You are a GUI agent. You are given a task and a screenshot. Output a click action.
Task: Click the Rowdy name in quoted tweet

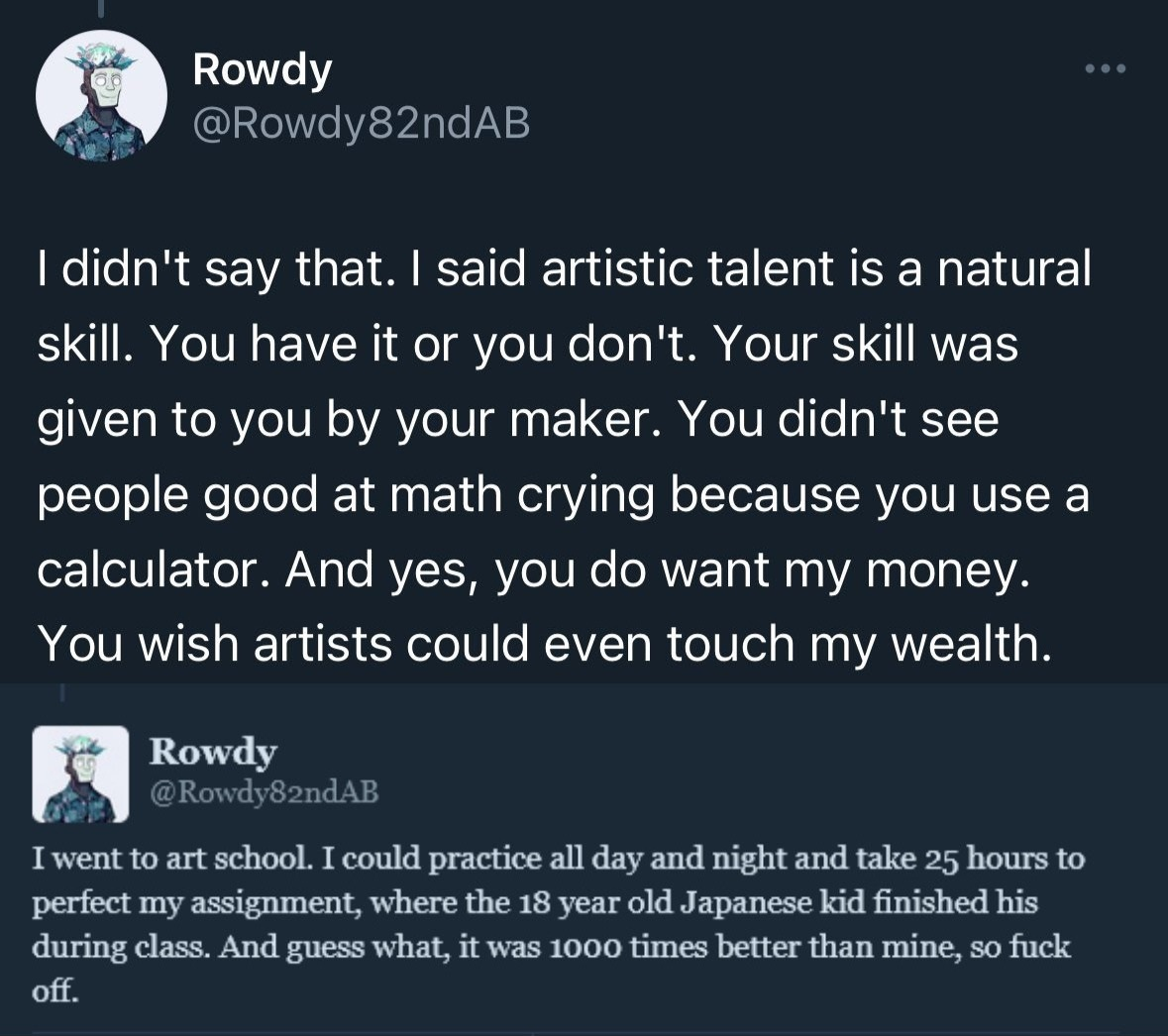click(x=213, y=752)
